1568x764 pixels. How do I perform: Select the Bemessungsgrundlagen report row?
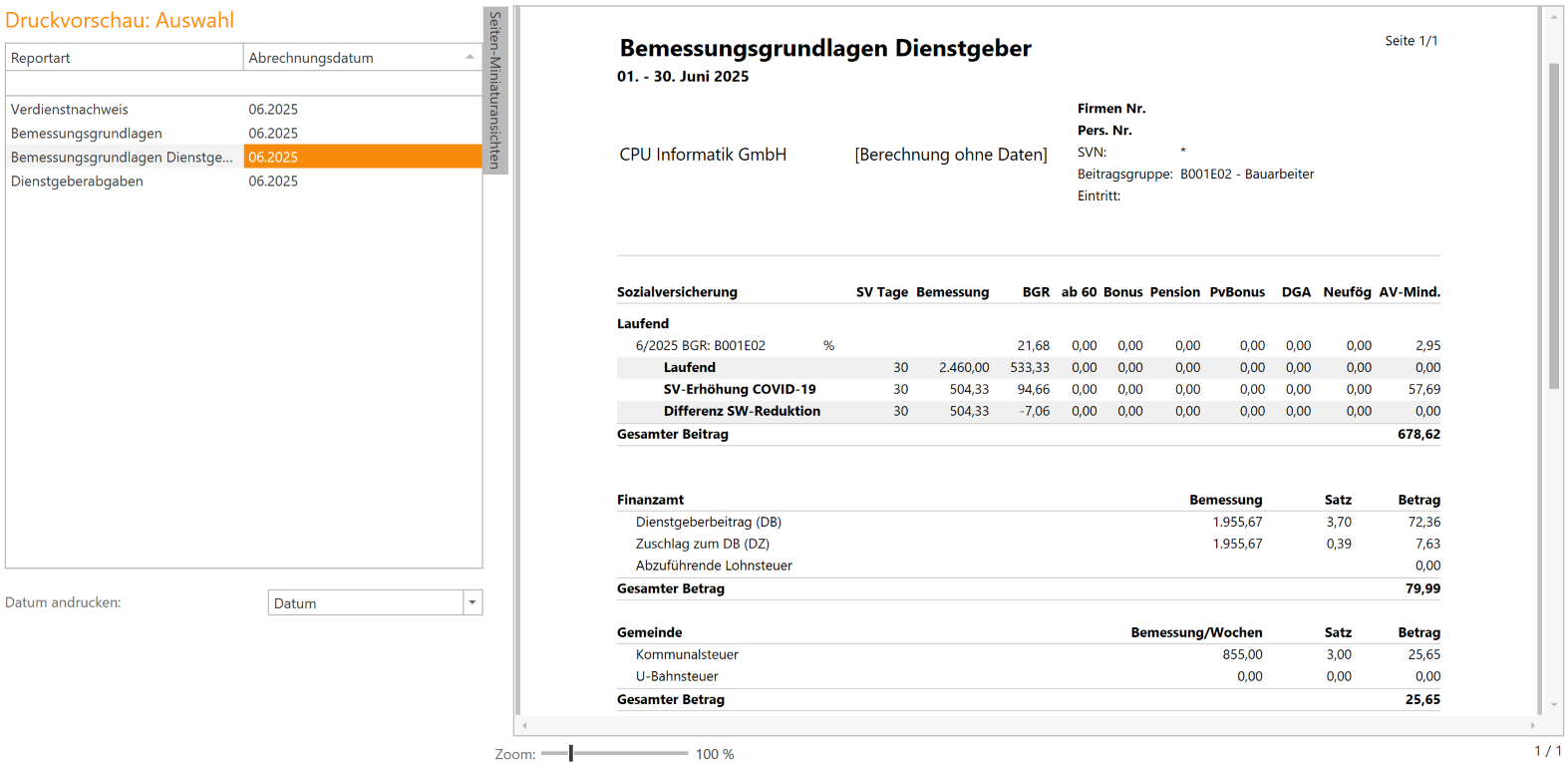click(x=243, y=134)
